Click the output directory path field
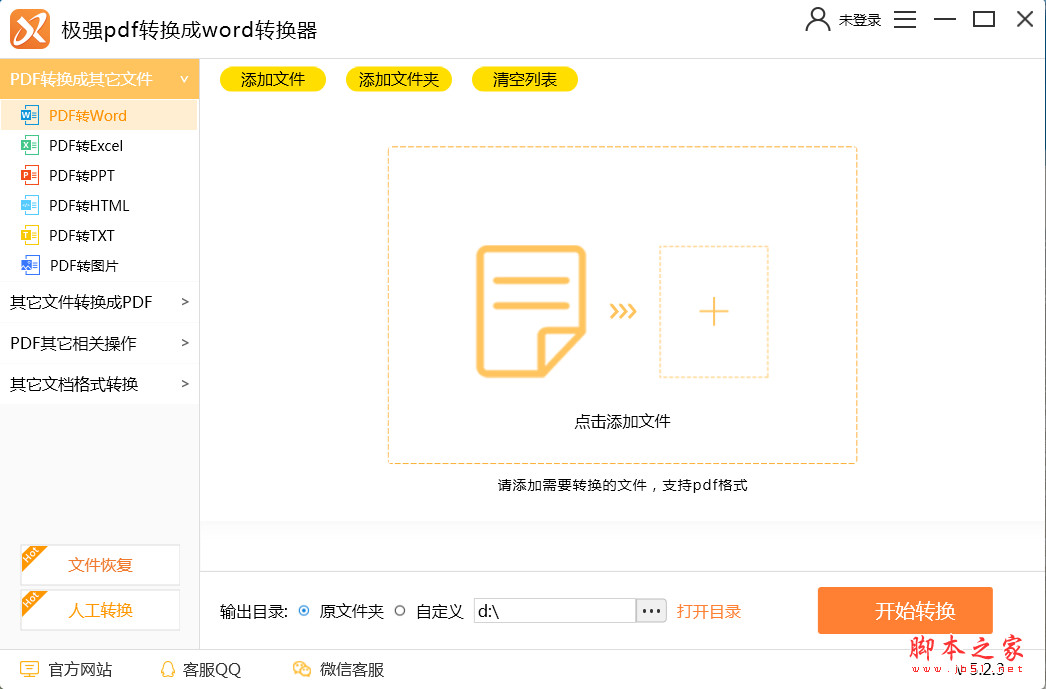Screen dimensions: 1046x689 tap(554, 611)
